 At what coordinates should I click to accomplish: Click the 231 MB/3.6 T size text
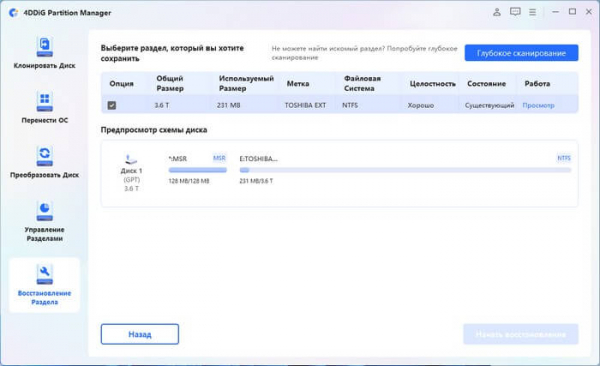coord(256,181)
